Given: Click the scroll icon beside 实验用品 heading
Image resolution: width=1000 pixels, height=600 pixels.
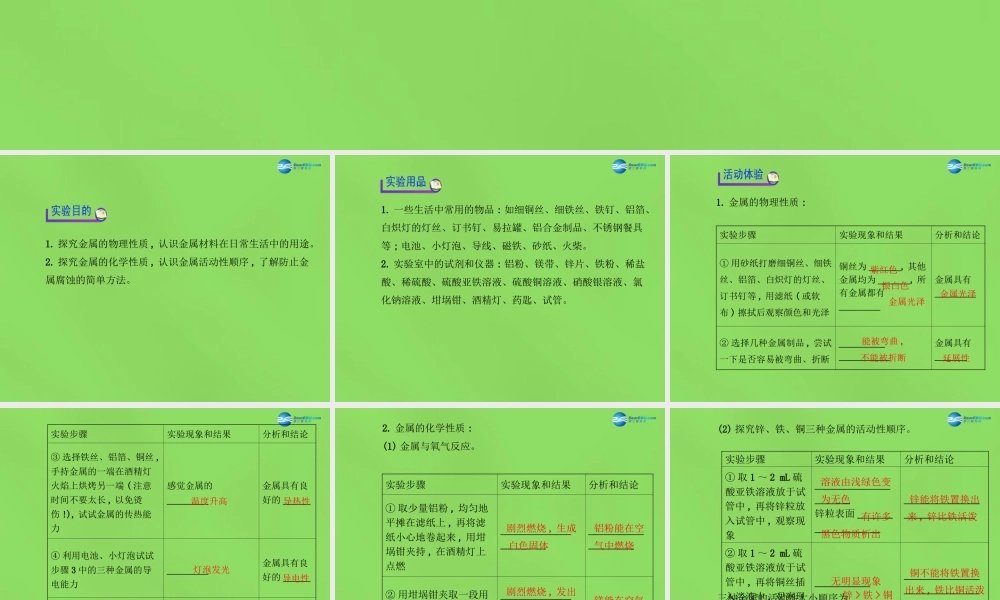Looking at the screenshot, I should (x=436, y=184).
